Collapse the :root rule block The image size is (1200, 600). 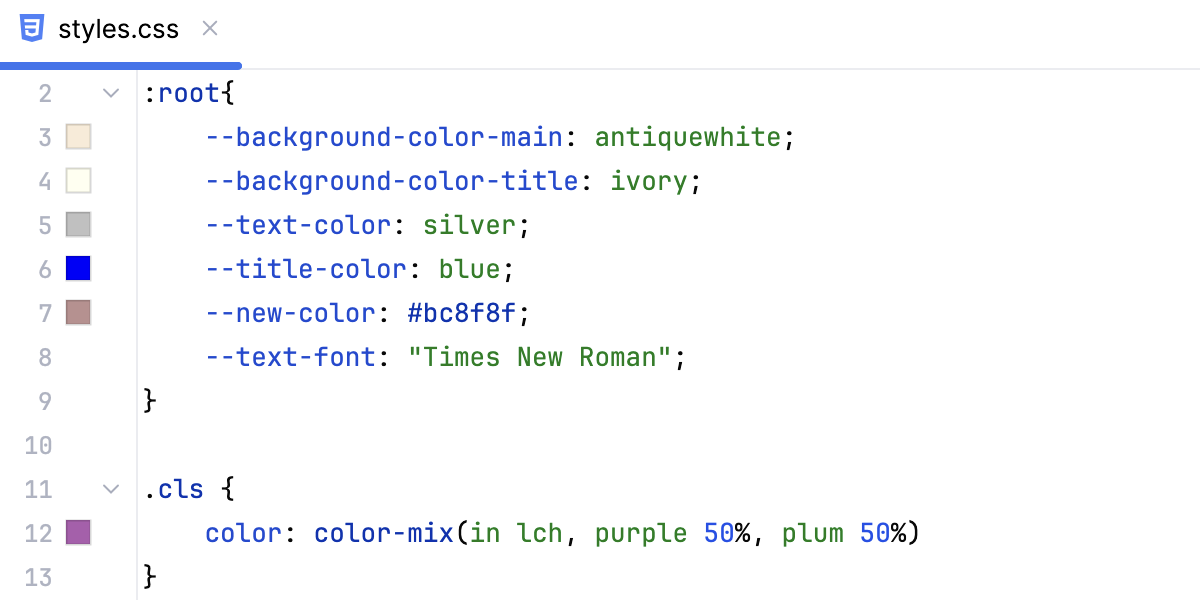(110, 92)
